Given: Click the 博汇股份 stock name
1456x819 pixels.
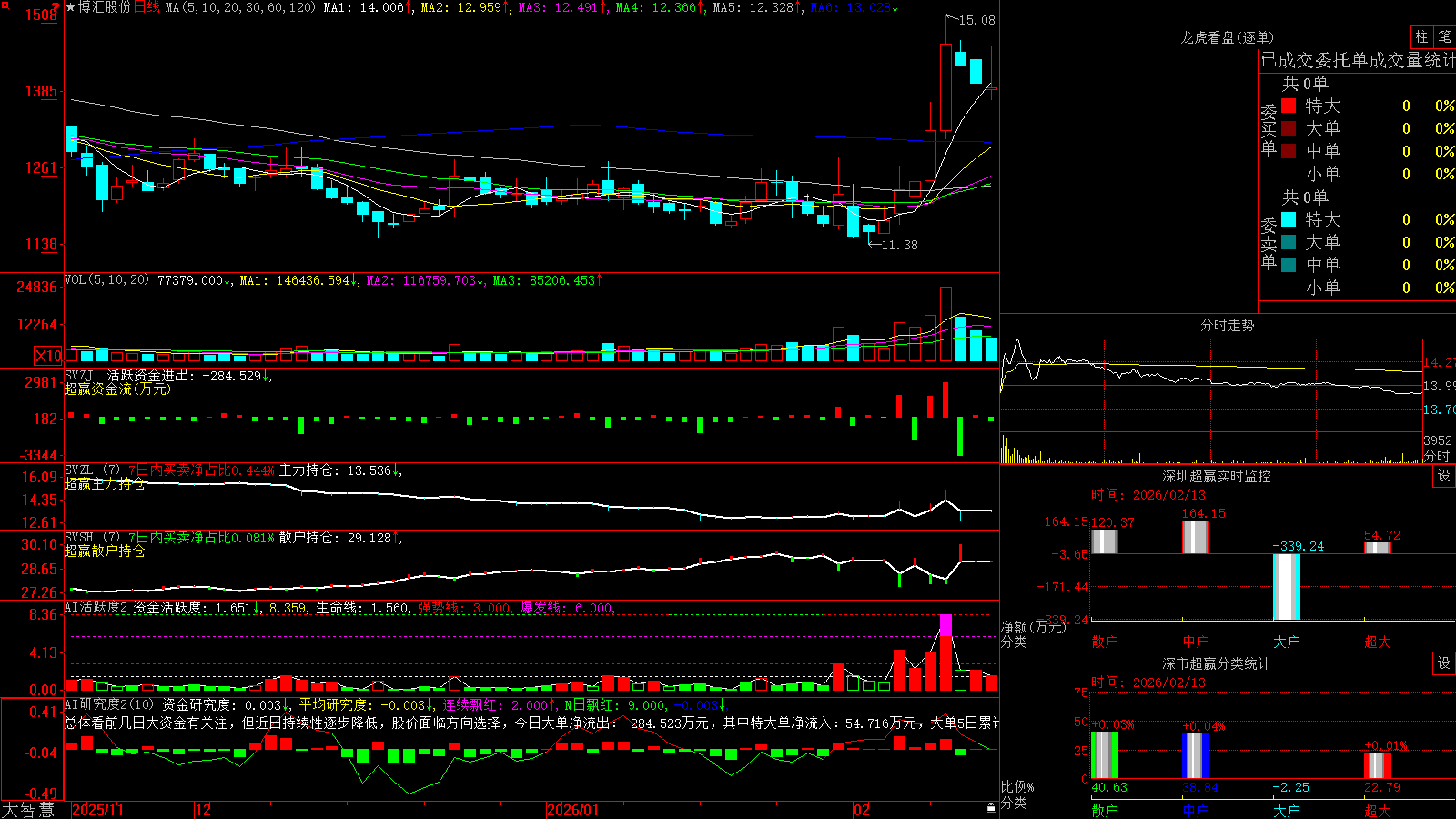Looking at the screenshot, I should pos(105,7).
